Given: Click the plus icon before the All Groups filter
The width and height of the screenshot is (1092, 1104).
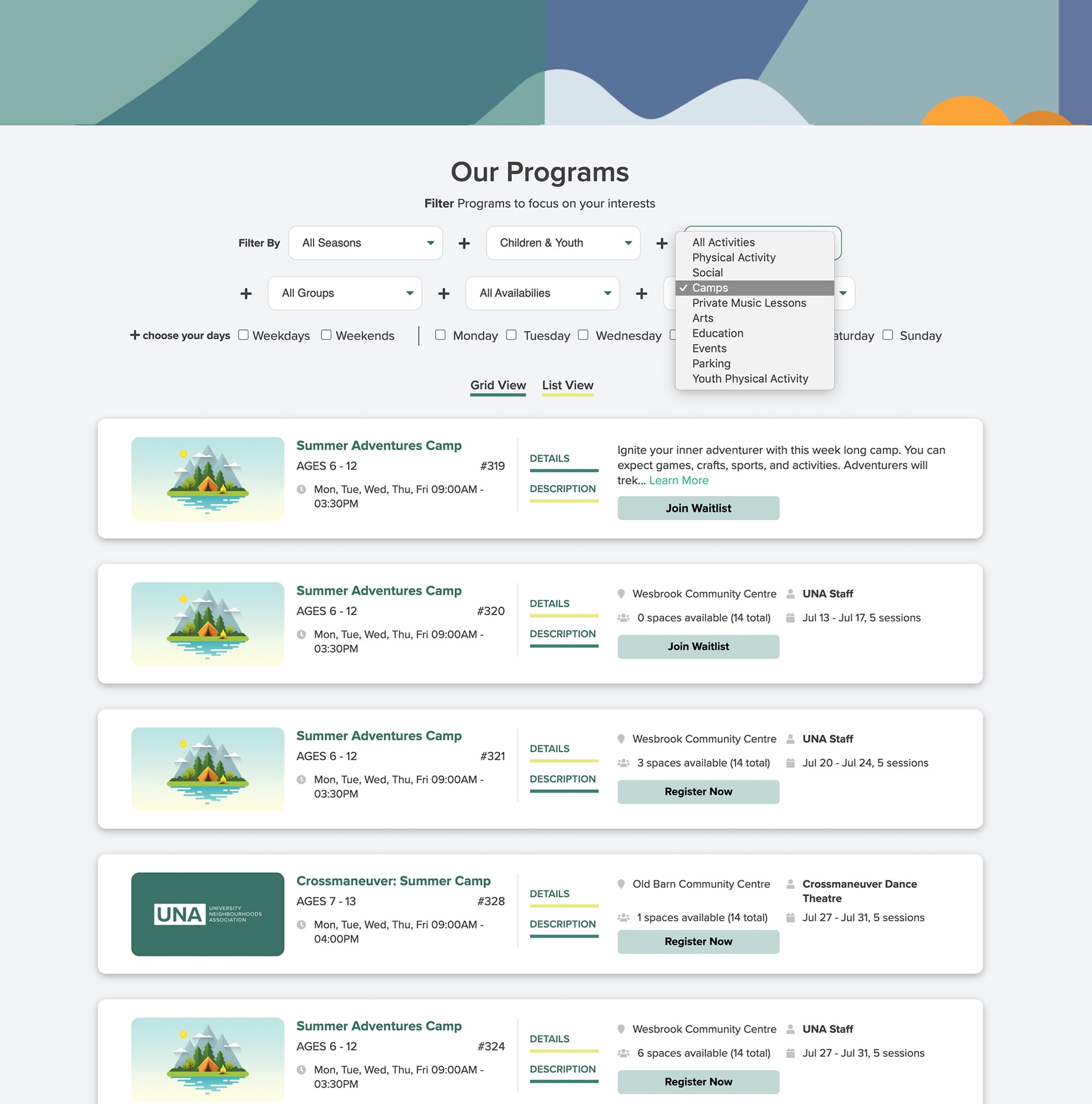Looking at the screenshot, I should pos(245,293).
